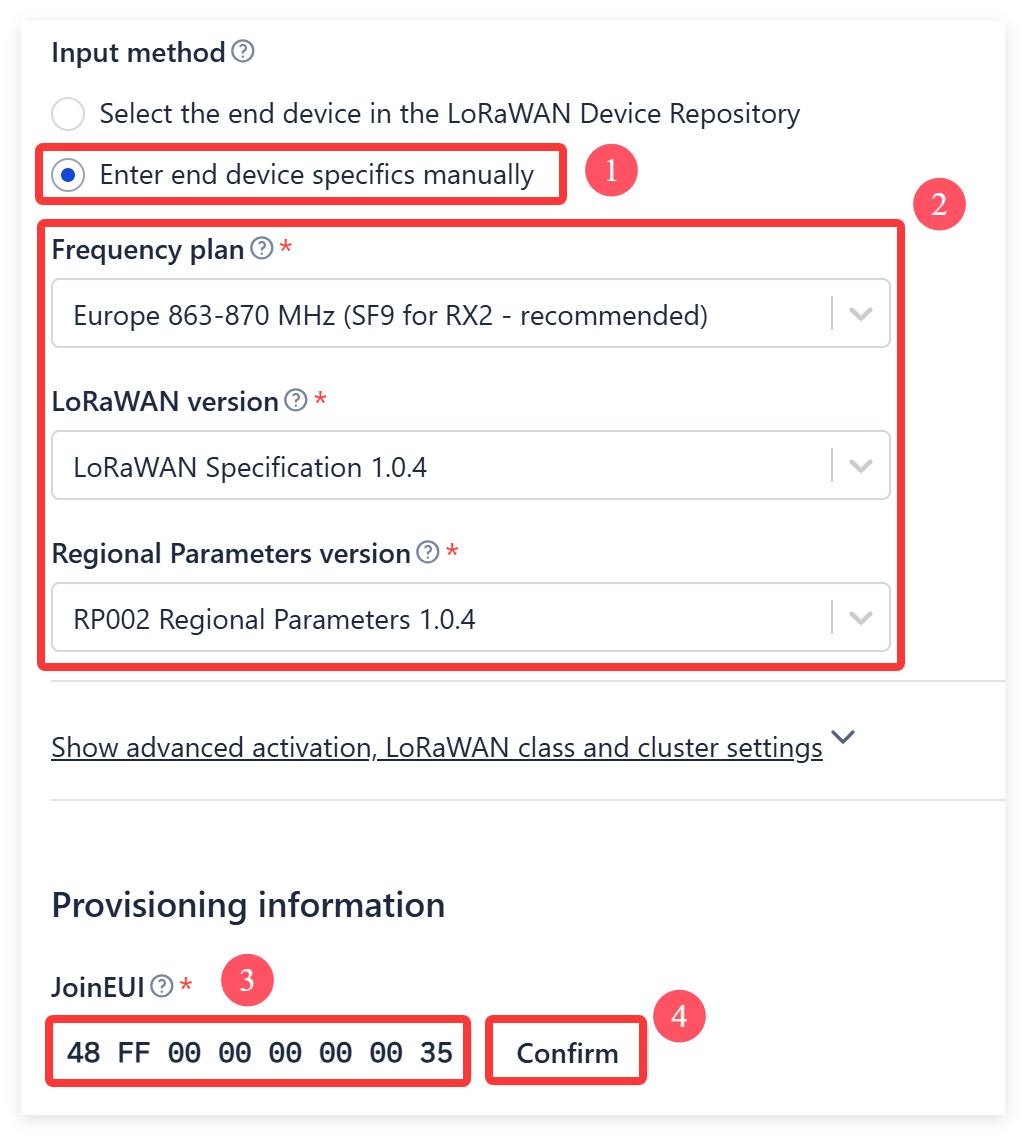Click the 'Enter end device specifics manually' label
Screen dimensions: 1026x1136
[x=317, y=175]
